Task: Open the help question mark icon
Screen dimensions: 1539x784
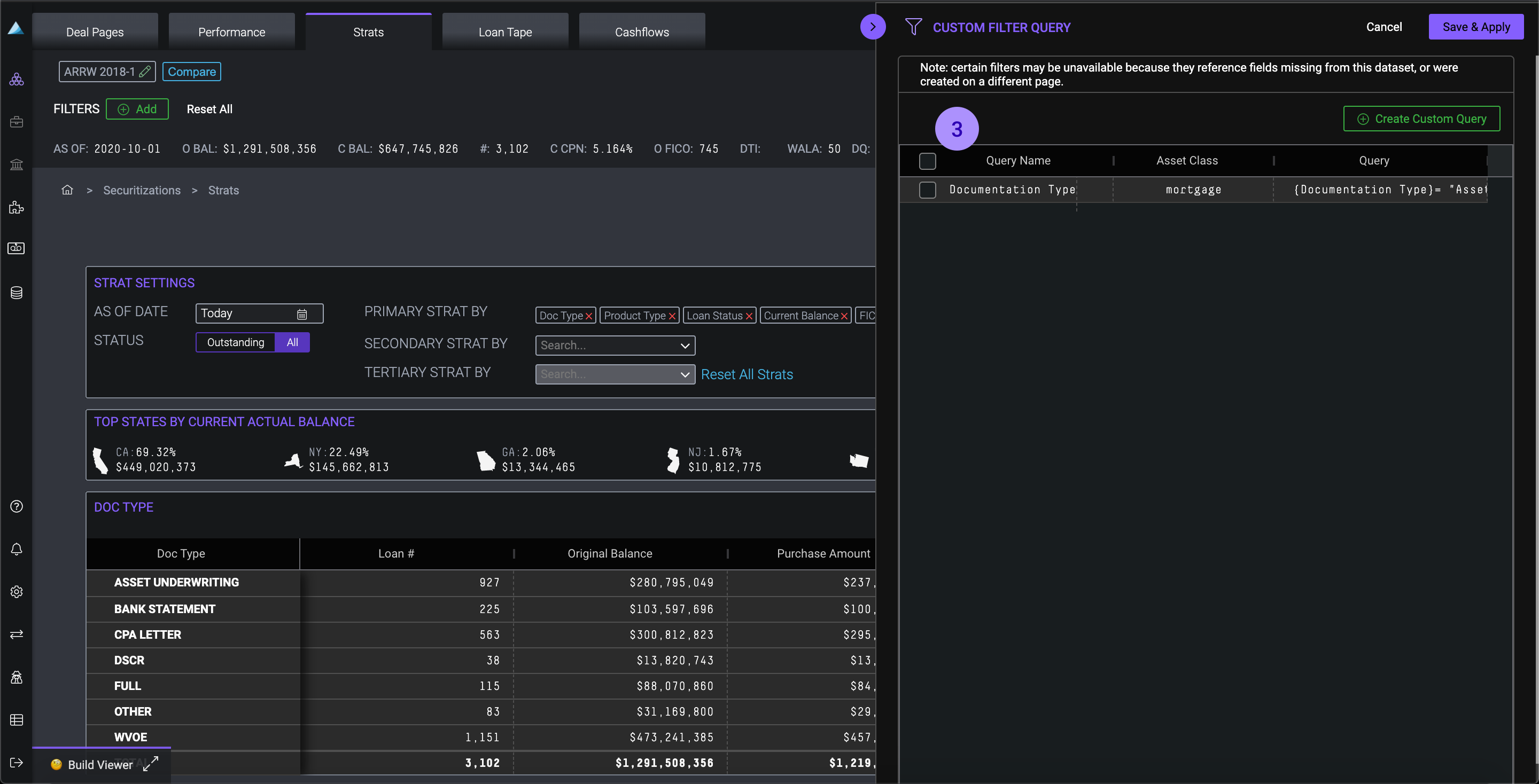Action: (x=17, y=506)
